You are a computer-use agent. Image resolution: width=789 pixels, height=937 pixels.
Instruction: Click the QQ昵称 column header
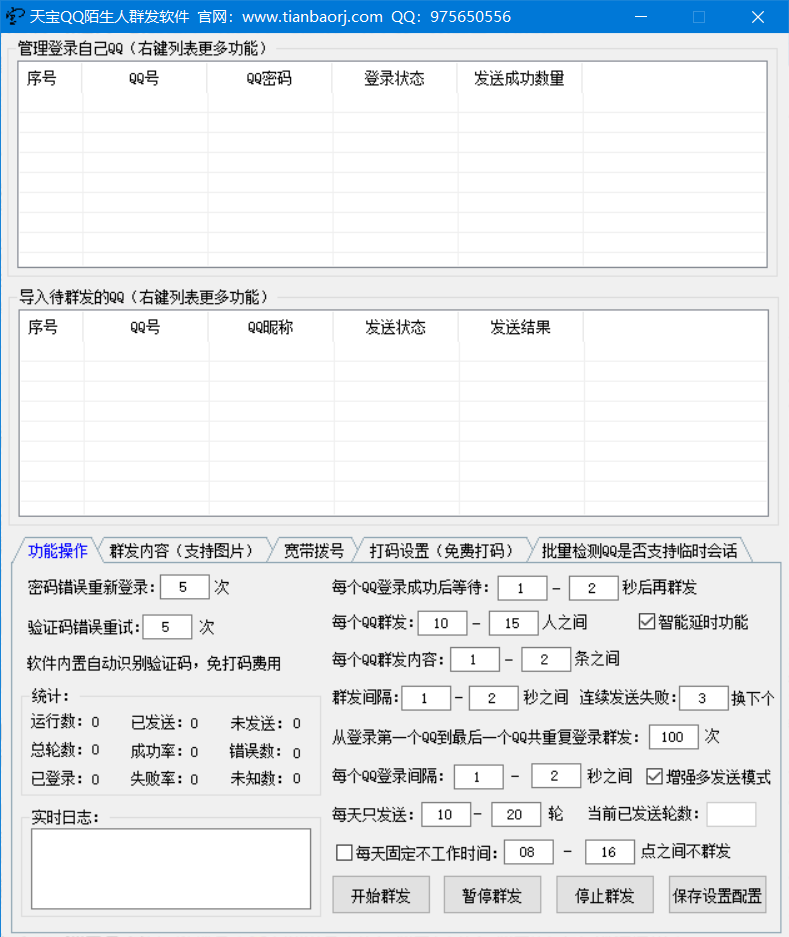click(270, 327)
